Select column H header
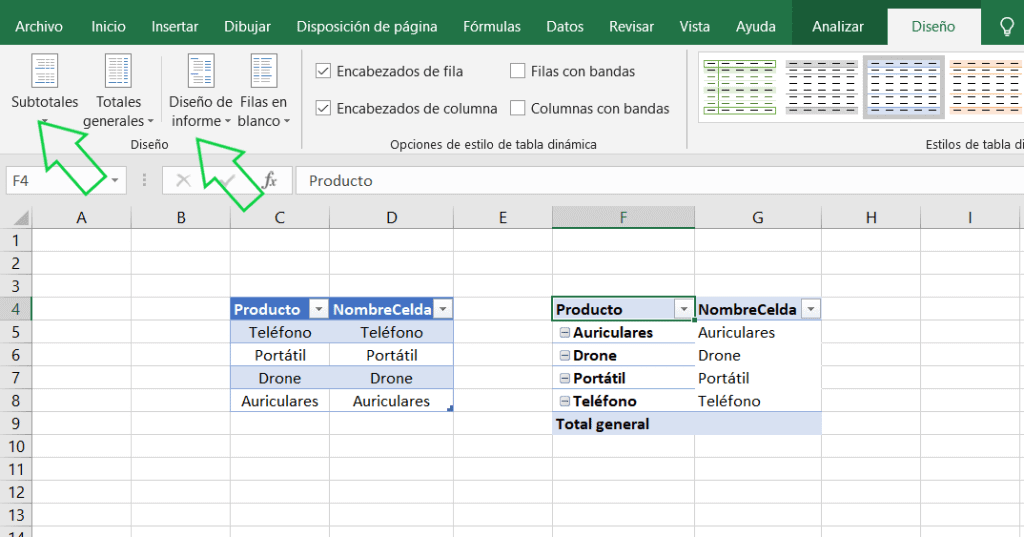 [871, 218]
